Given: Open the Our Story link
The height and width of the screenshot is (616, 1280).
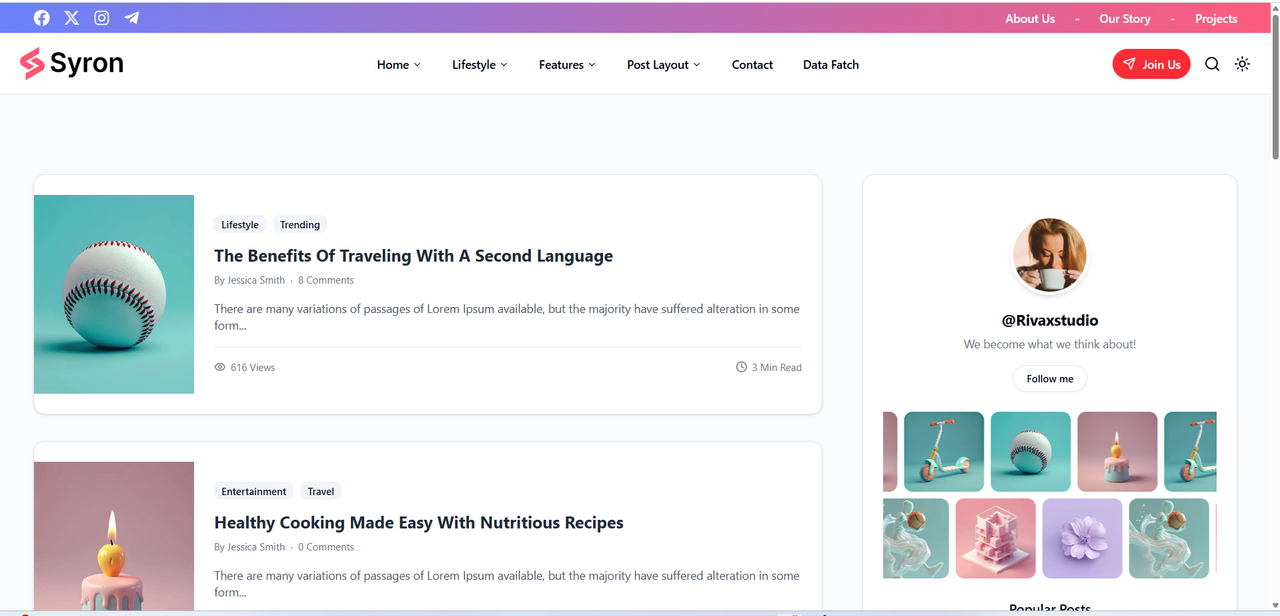Looking at the screenshot, I should [1125, 19].
